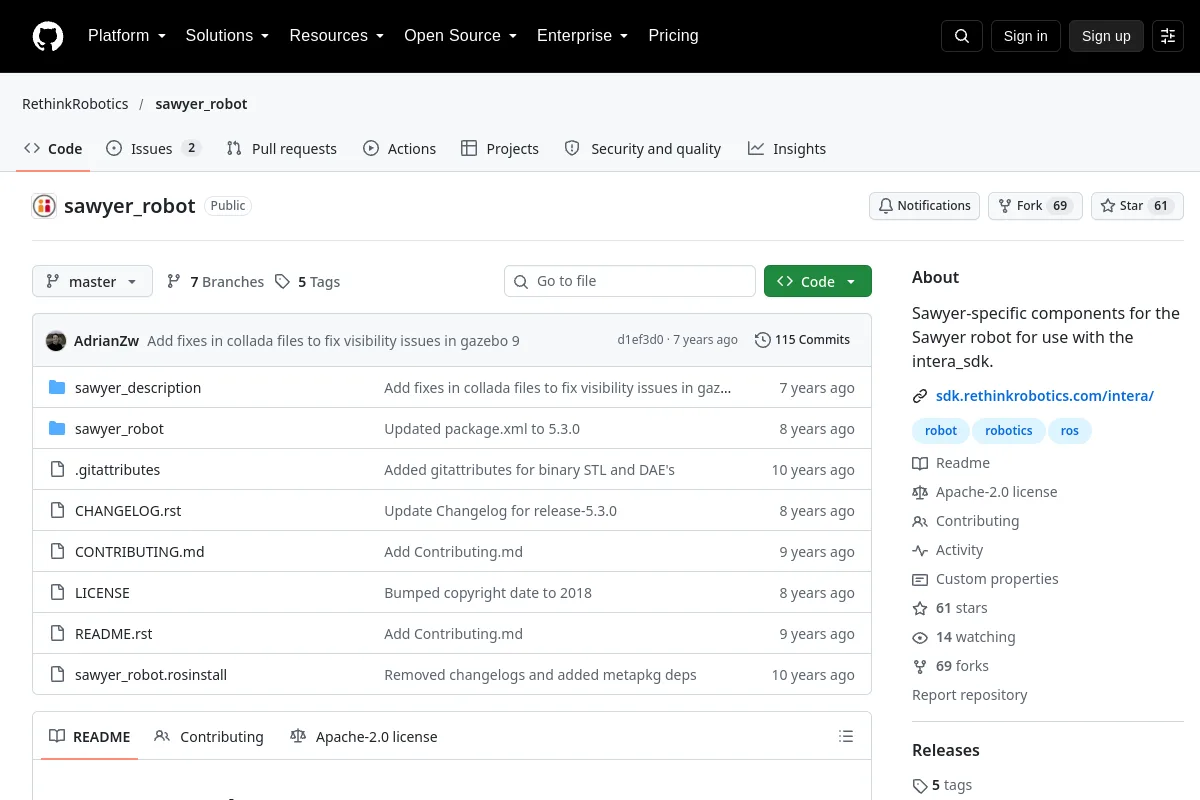Select the Contributing tab in README panel

(209, 737)
